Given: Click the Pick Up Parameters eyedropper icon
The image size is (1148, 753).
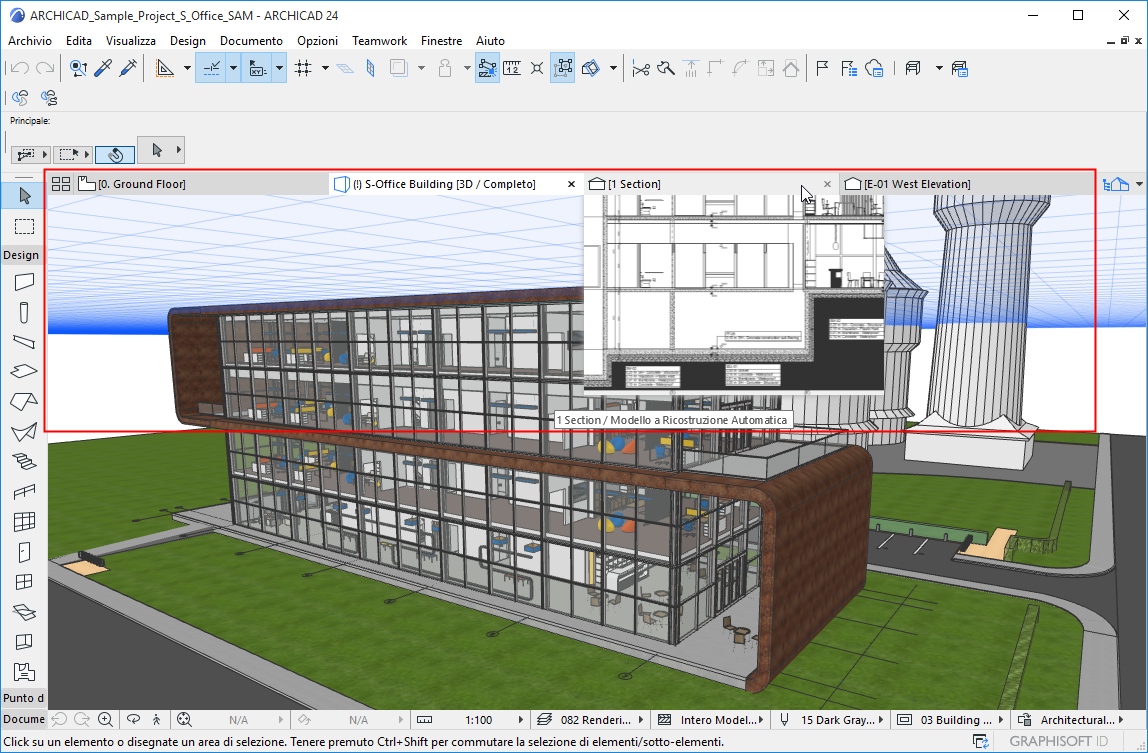Looking at the screenshot, I should 103,68.
